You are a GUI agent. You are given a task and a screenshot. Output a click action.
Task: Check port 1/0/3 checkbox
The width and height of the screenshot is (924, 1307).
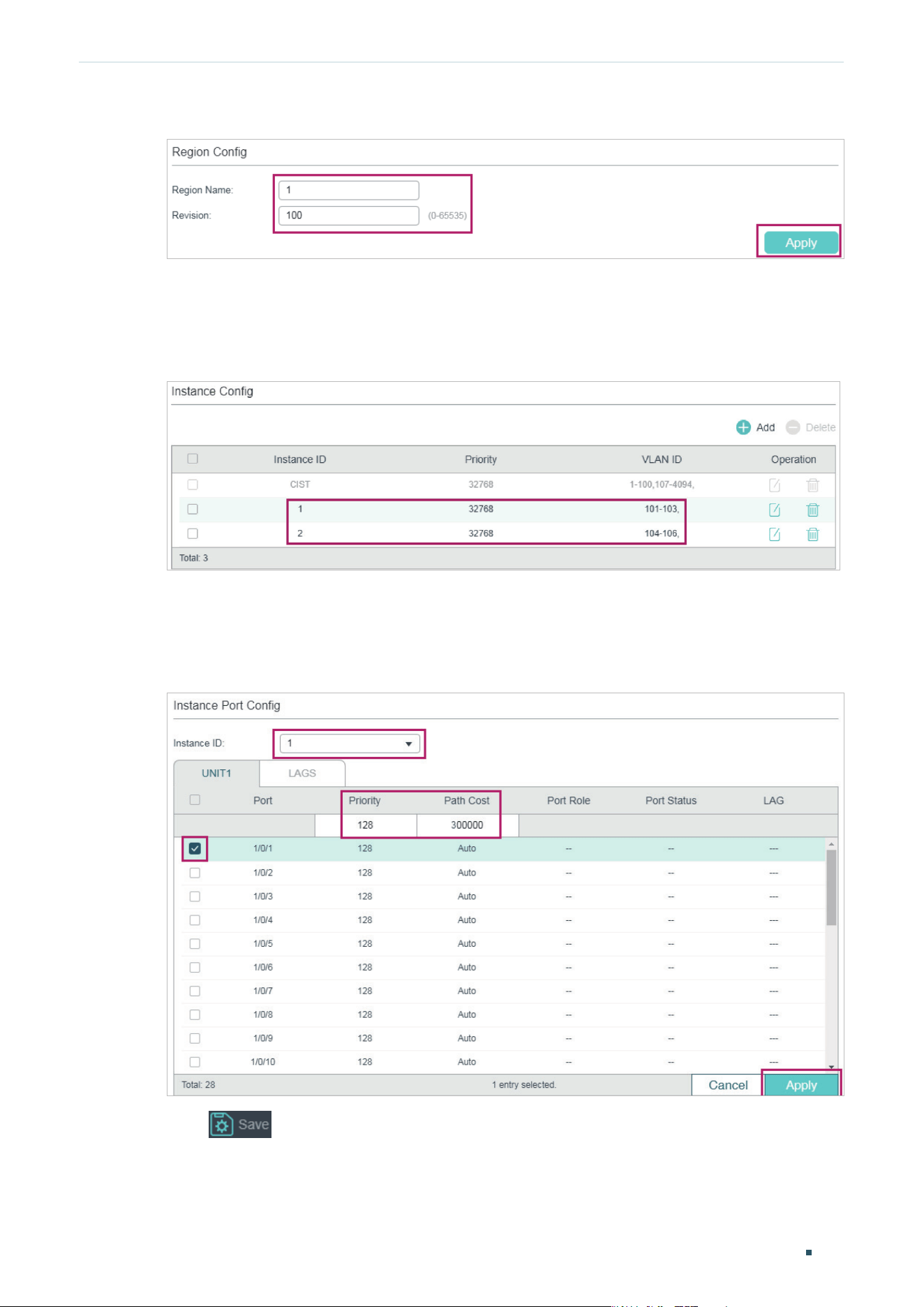(195, 896)
